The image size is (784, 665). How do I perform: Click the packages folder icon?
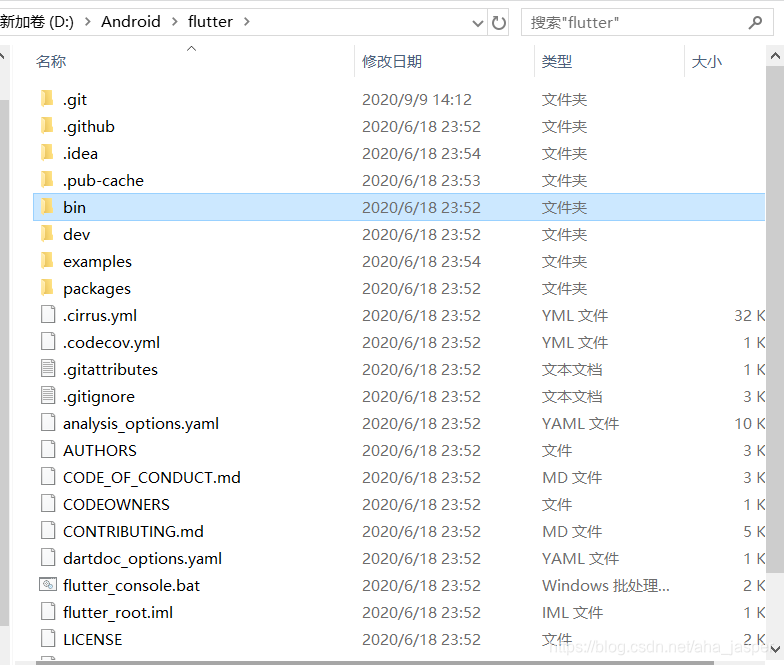click(46, 288)
